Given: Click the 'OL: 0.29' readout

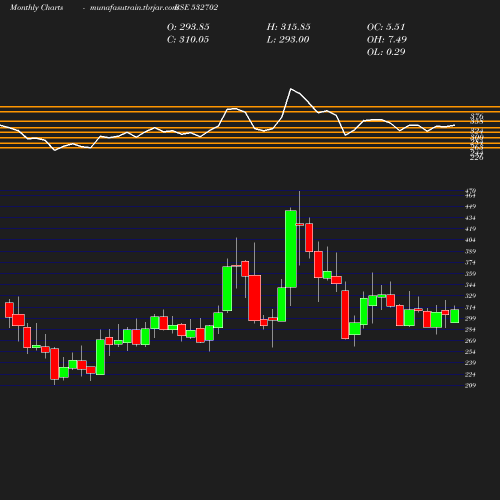Looking at the screenshot, I should pos(386,52).
